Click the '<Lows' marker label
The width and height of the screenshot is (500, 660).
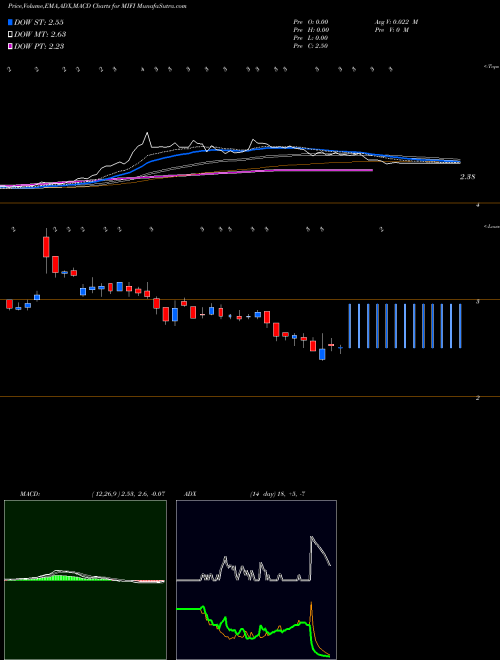[492, 226]
